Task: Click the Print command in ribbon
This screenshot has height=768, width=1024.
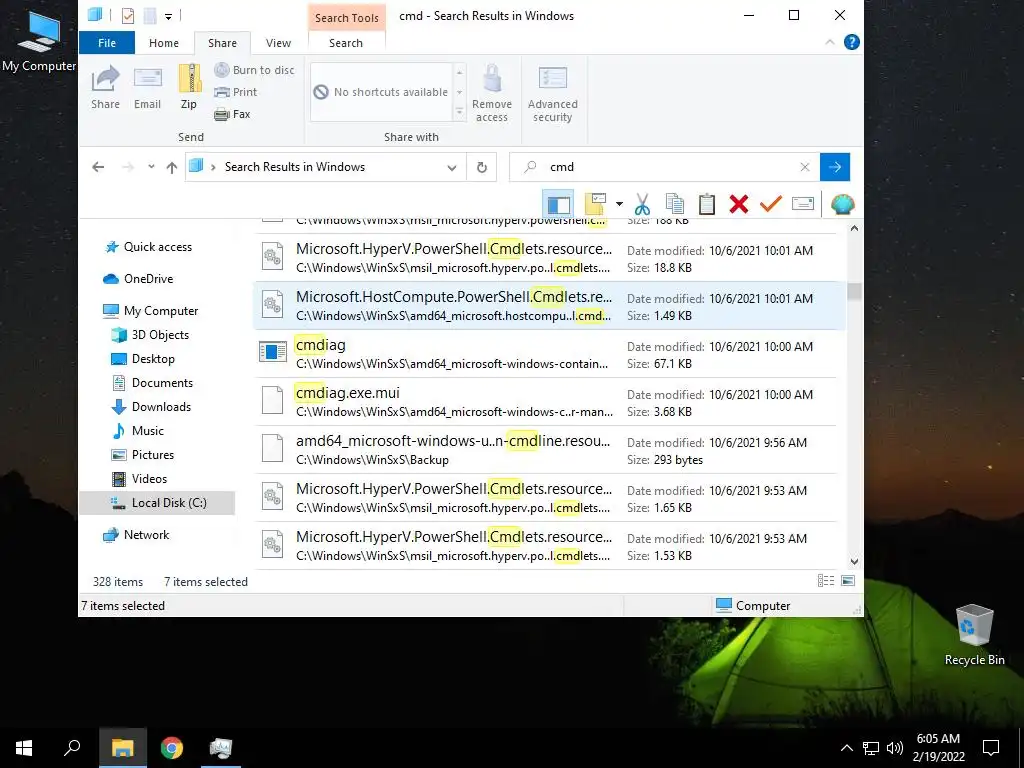Action: click(236, 92)
